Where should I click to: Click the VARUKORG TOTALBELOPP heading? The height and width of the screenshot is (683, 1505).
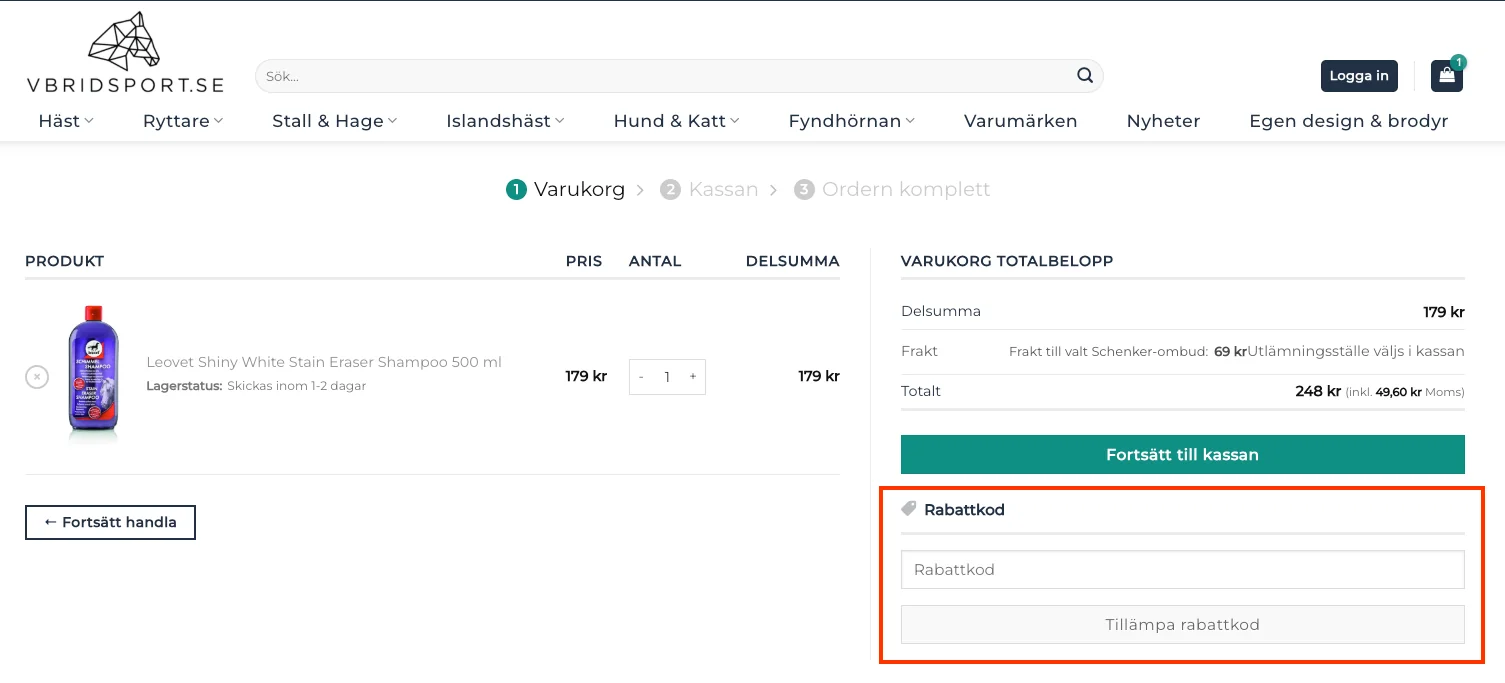click(x=1007, y=261)
